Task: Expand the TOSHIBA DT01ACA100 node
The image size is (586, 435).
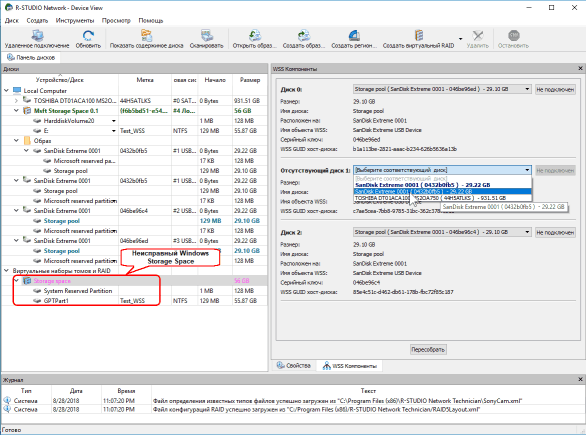Action: click(x=16, y=101)
